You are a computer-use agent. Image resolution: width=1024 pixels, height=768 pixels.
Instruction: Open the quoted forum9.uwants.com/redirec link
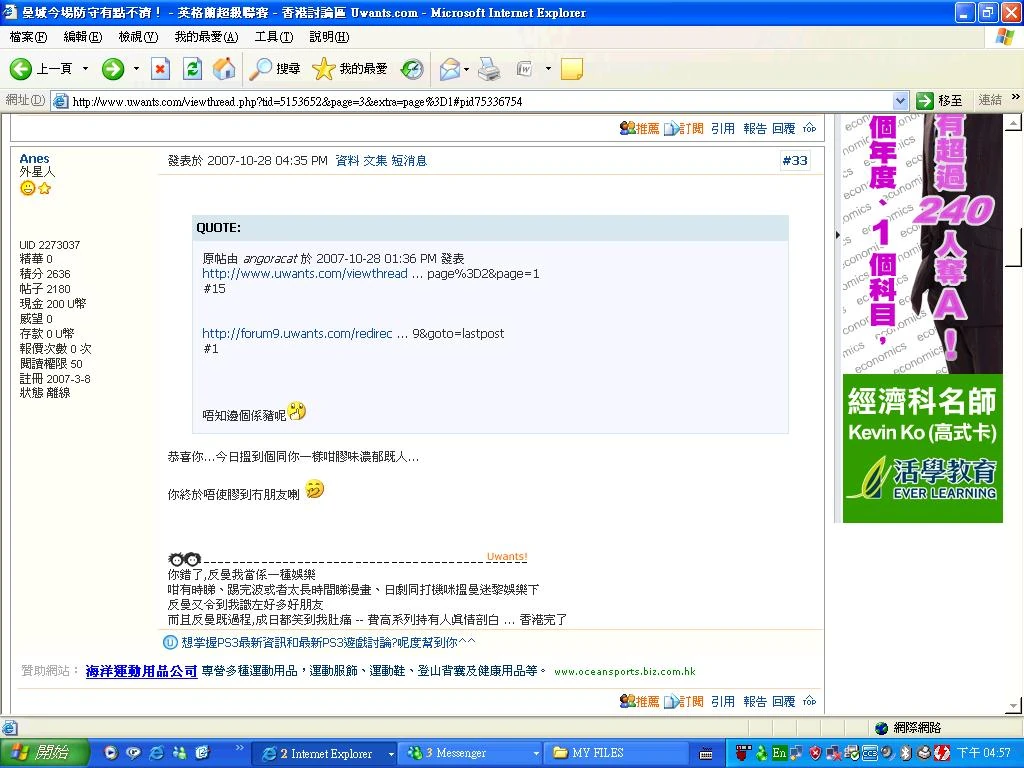pyautogui.click(x=297, y=334)
